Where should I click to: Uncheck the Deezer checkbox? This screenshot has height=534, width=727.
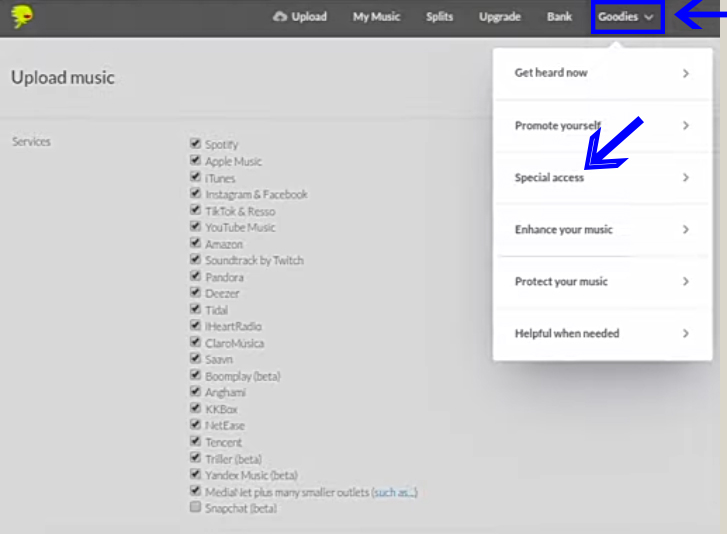195,292
